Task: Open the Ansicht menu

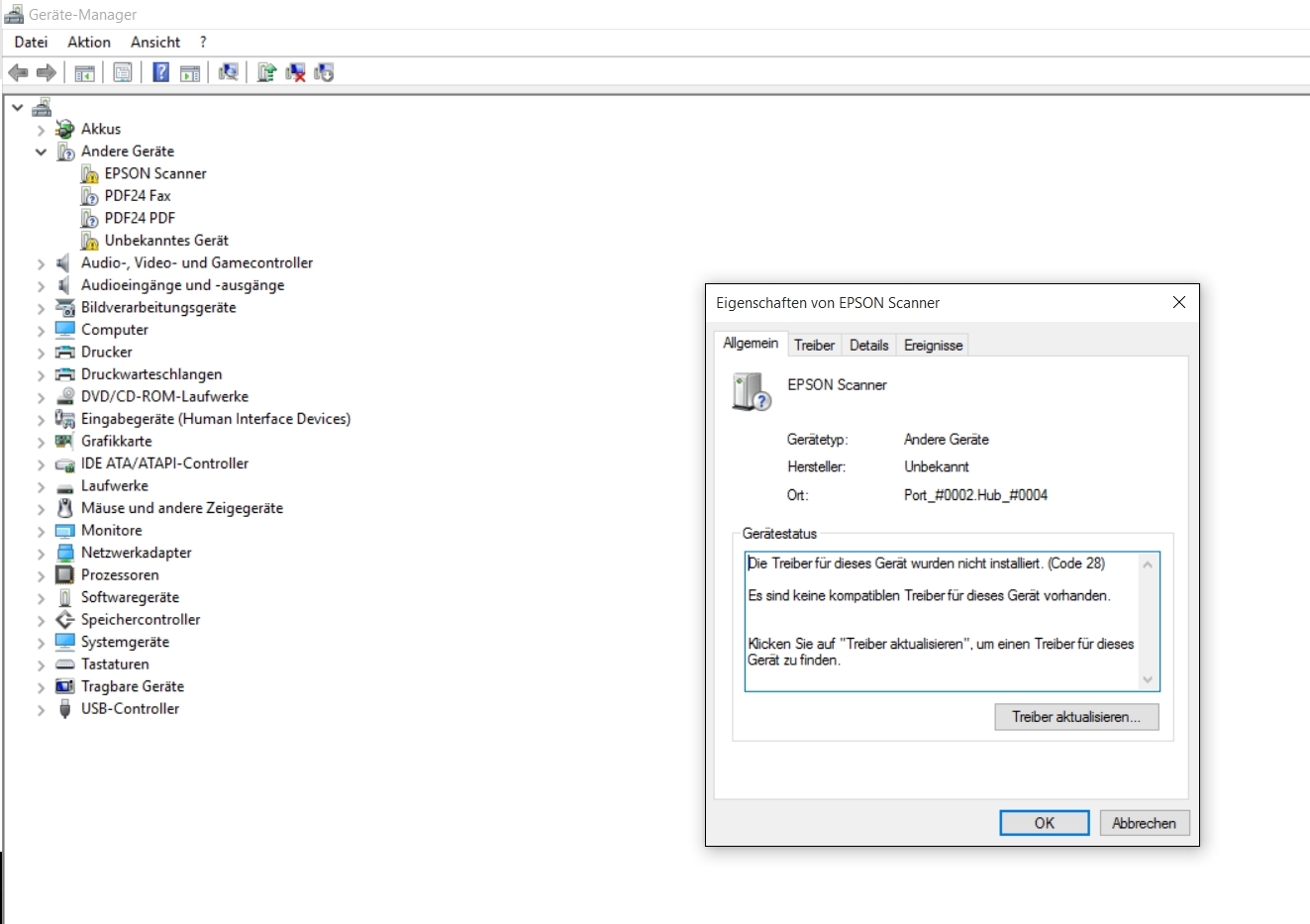Action: pos(155,42)
